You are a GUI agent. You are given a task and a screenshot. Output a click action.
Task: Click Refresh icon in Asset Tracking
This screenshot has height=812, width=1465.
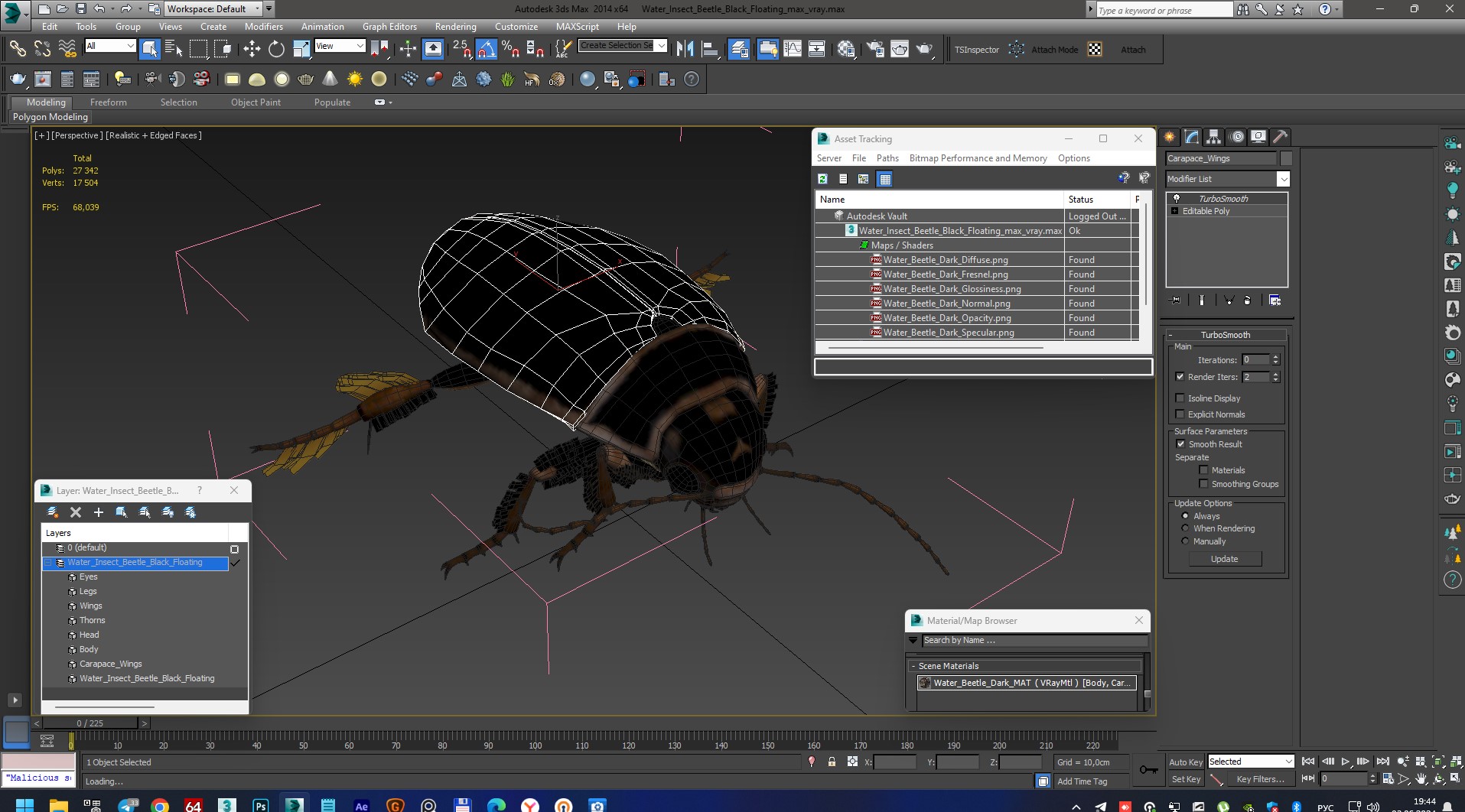(x=823, y=179)
